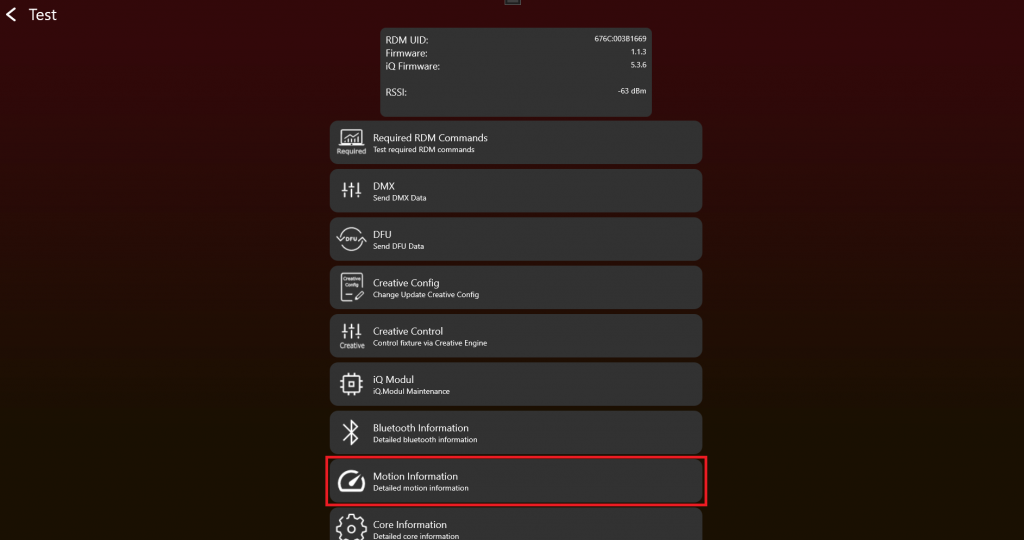Click the back arrow next to Test
Viewport: 1024px width, 540px height.
click(x=11, y=14)
